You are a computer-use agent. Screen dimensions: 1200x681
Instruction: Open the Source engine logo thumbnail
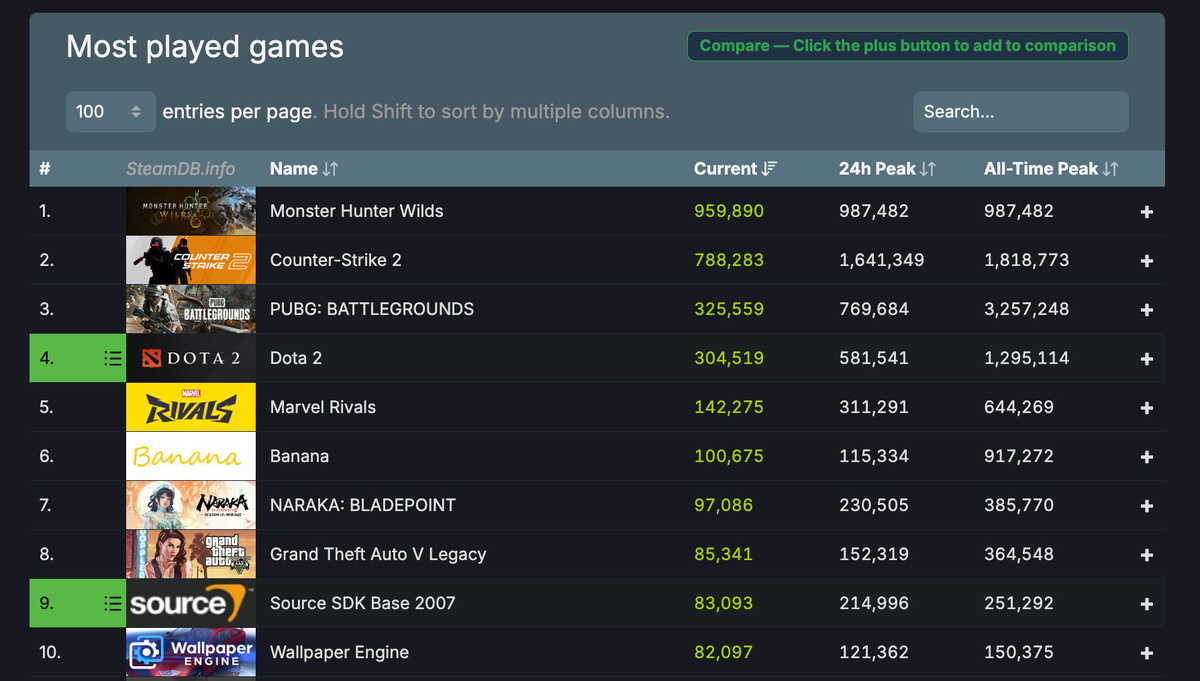(x=191, y=603)
